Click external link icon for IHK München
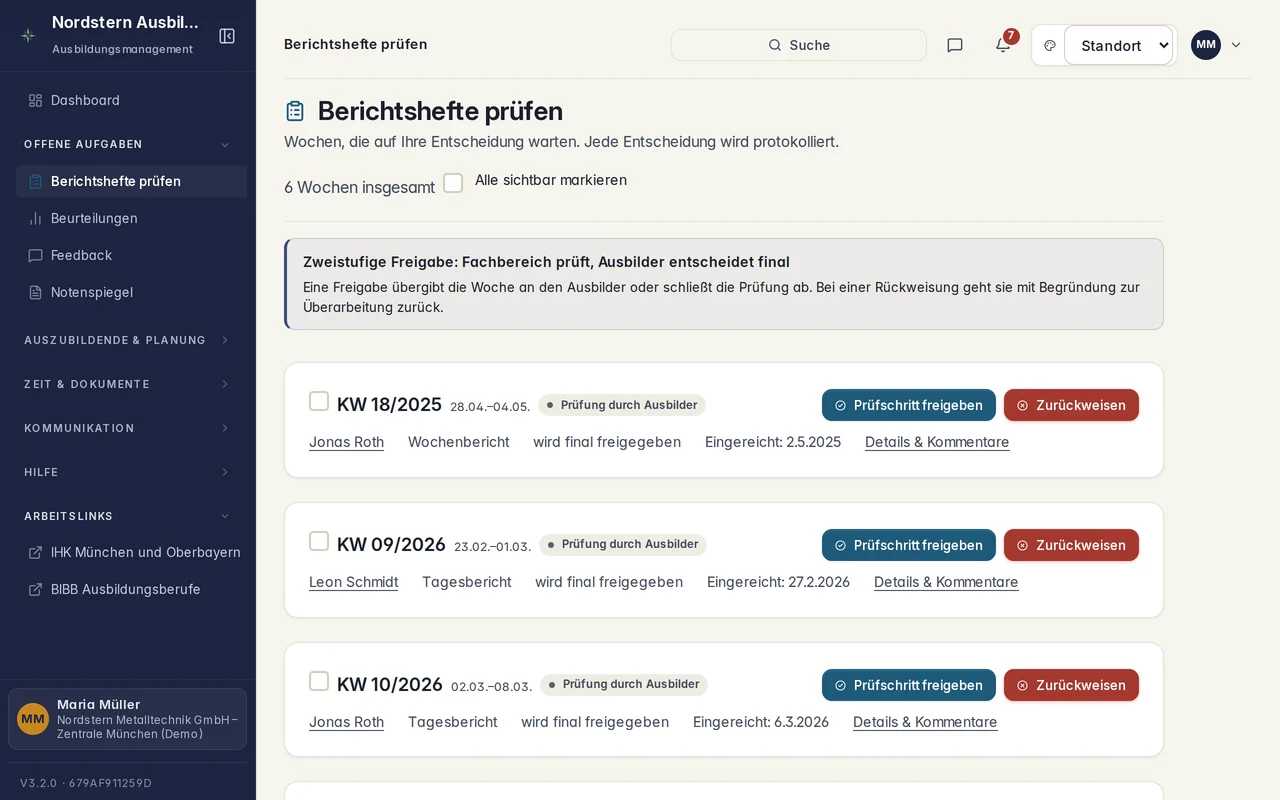Screen dimensions: 1280x800 coord(36,552)
